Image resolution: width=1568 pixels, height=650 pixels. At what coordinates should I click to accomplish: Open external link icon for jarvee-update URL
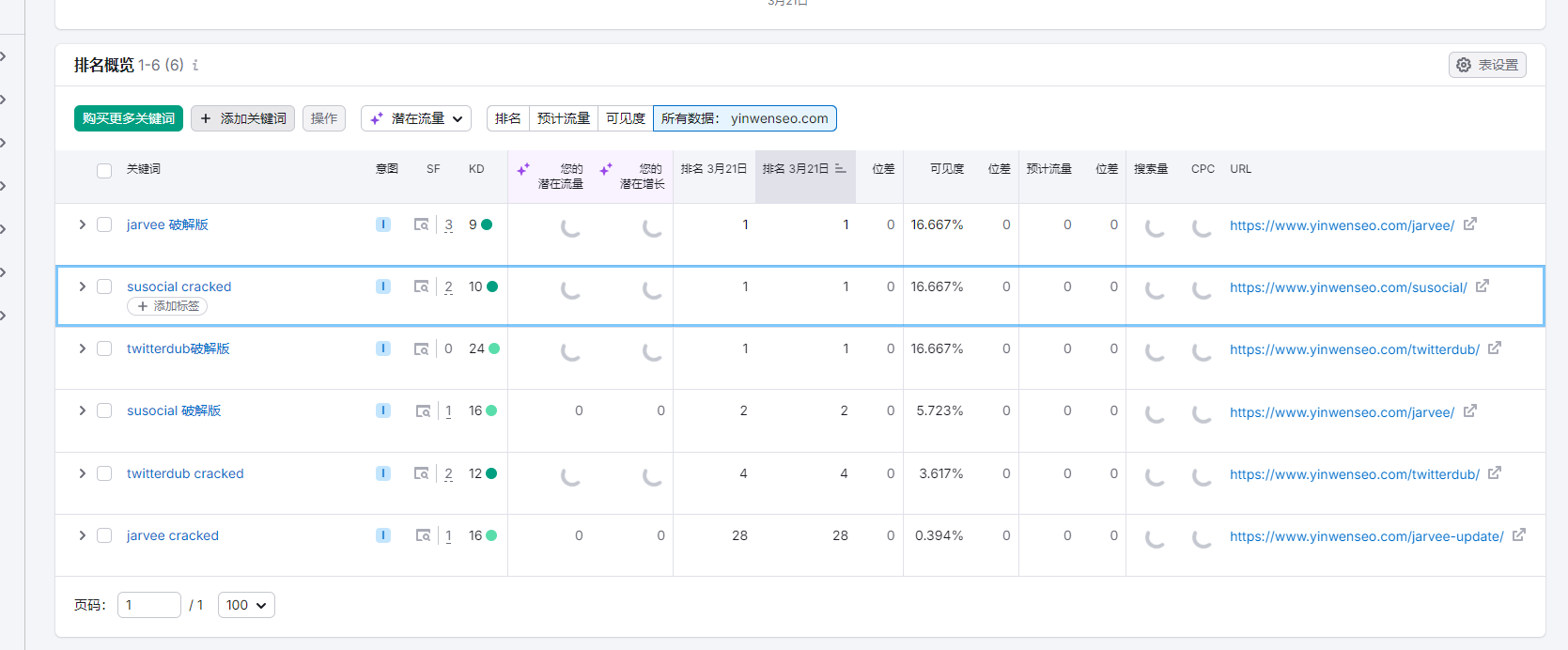point(1518,535)
